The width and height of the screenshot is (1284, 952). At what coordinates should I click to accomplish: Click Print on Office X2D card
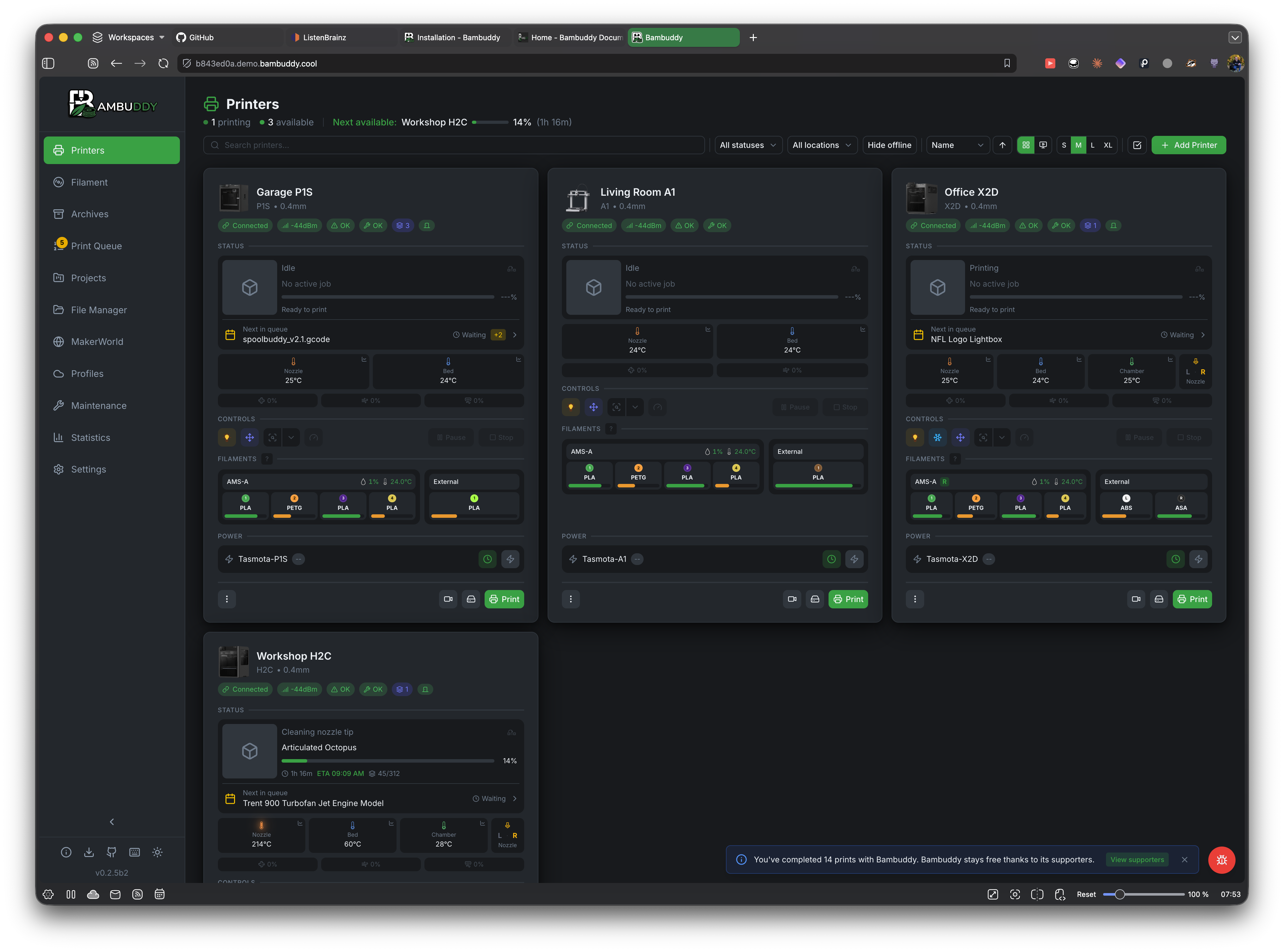[x=1192, y=599]
